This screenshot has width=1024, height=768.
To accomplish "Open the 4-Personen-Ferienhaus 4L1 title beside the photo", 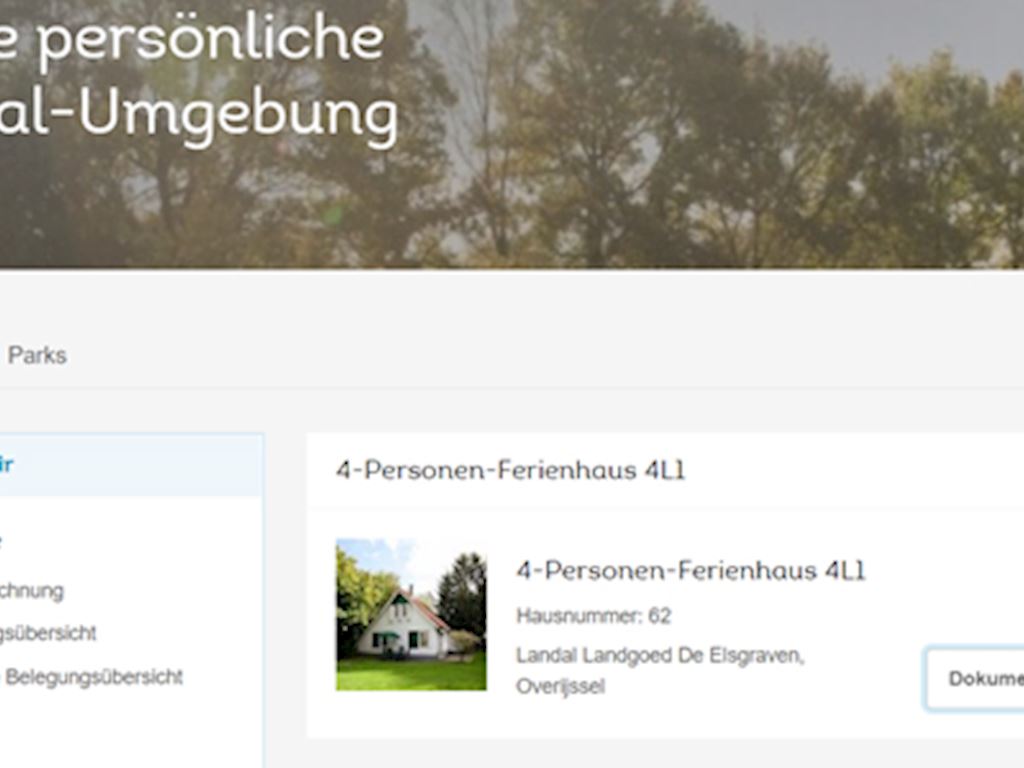I will pyautogui.click(x=690, y=571).
